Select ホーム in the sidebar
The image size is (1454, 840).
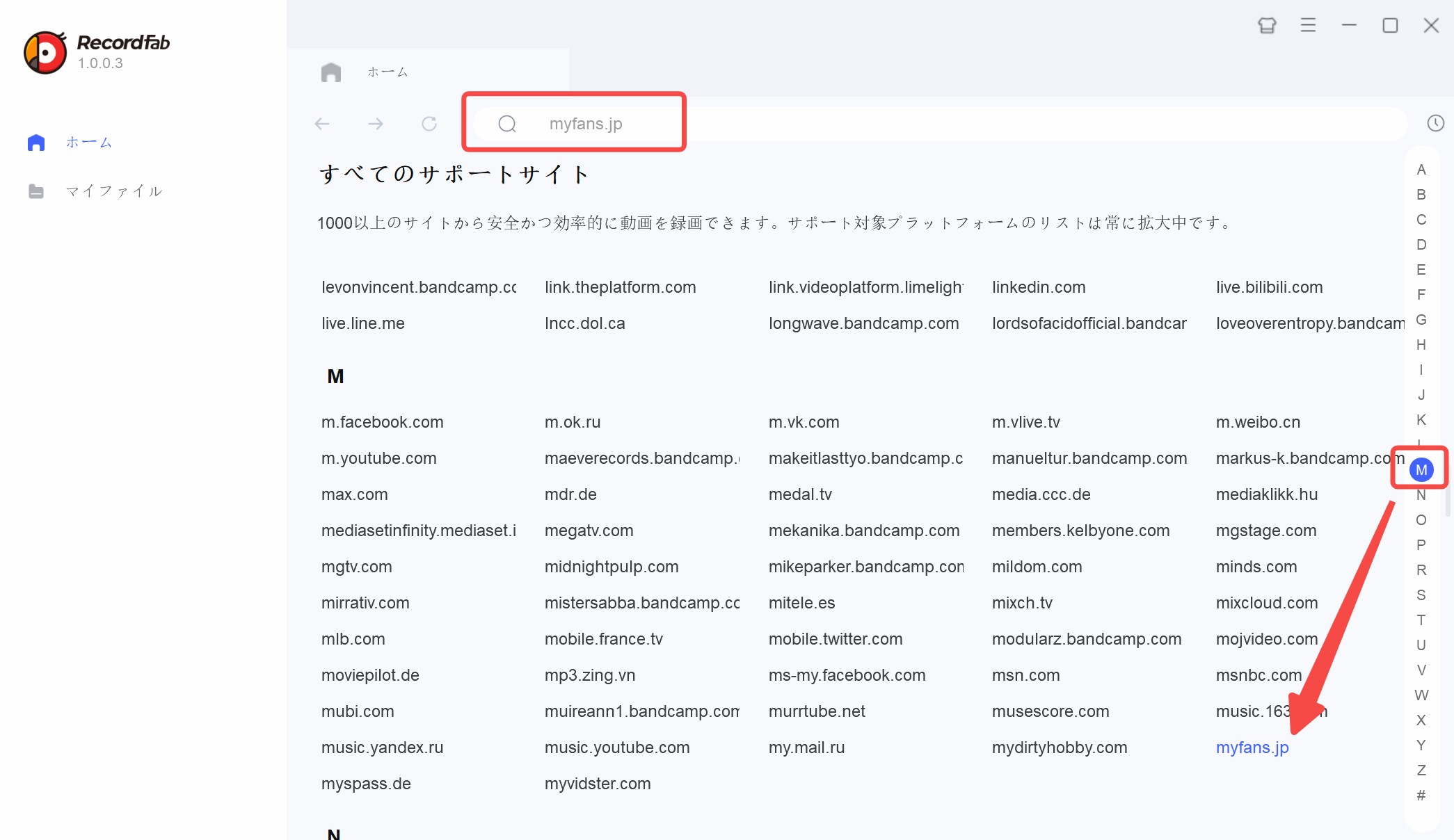click(89, 143)
